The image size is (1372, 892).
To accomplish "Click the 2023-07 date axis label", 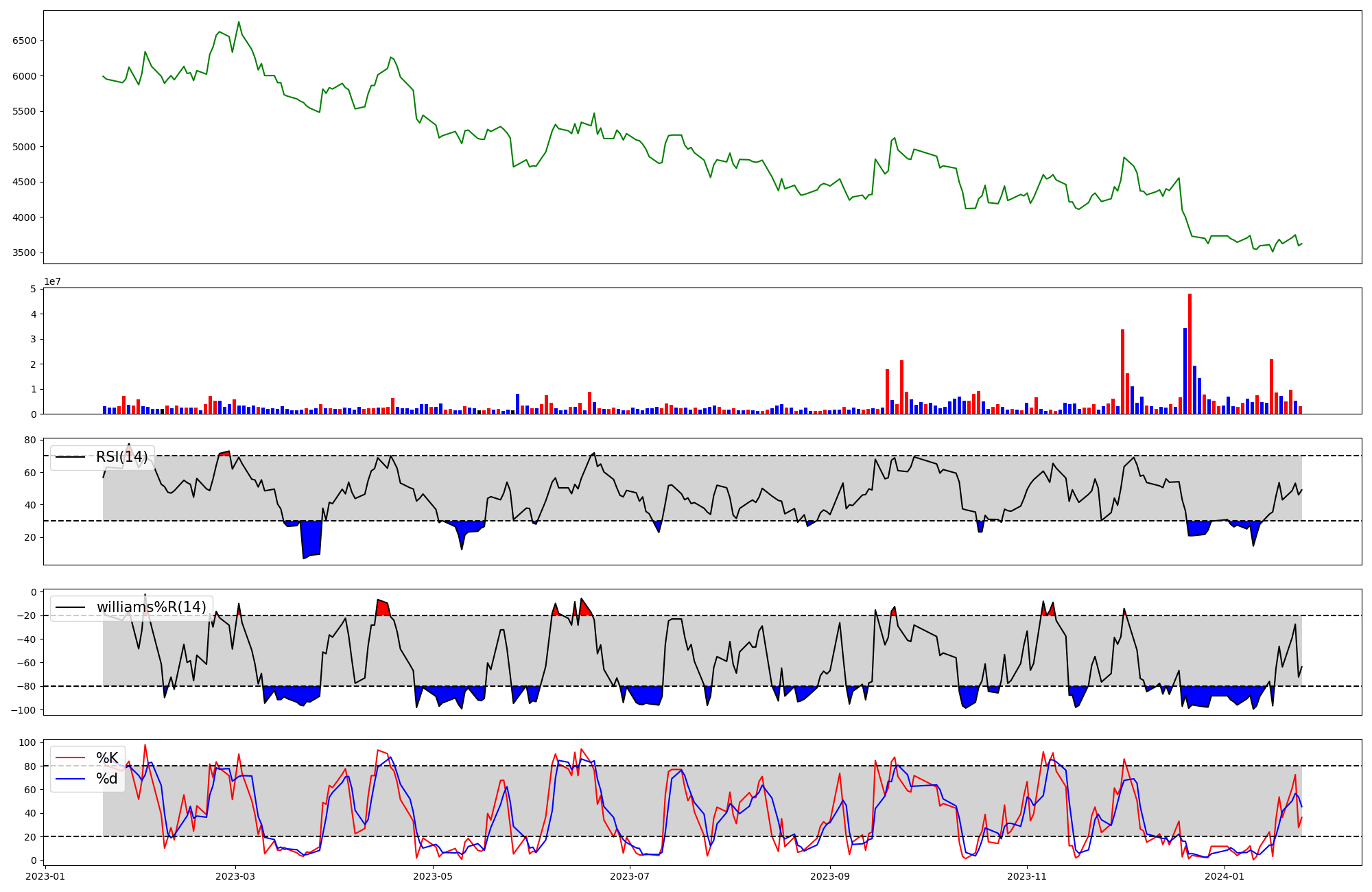I will point(630,876).
